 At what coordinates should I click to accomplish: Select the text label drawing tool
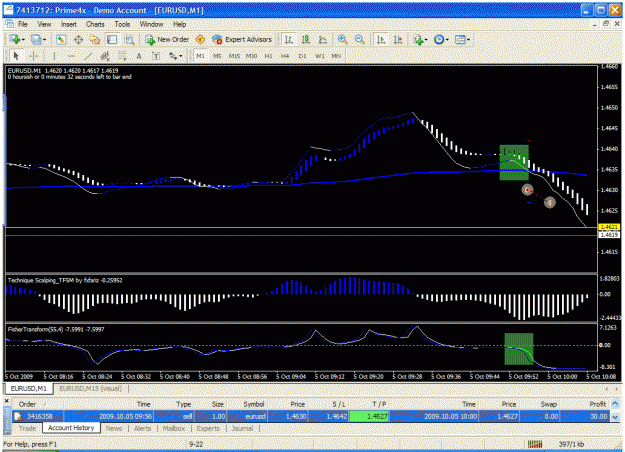pos(156,56)
